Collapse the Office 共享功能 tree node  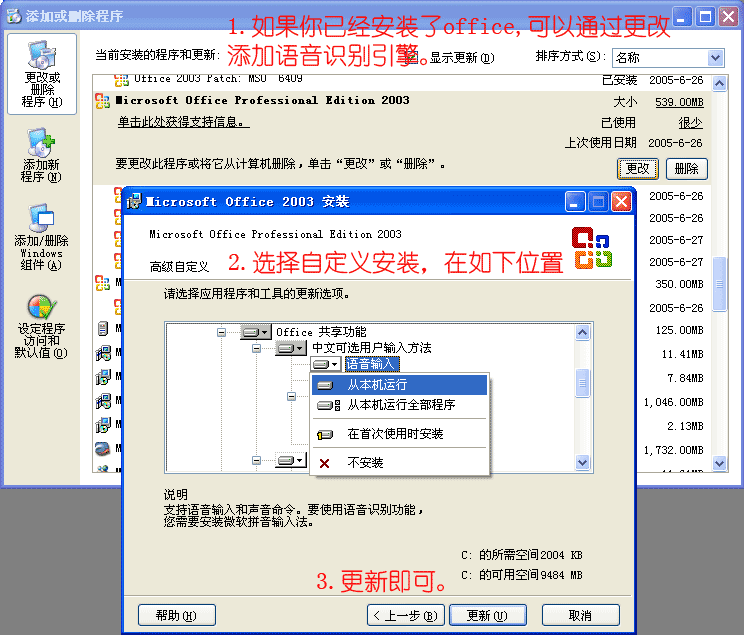[221, 332]
